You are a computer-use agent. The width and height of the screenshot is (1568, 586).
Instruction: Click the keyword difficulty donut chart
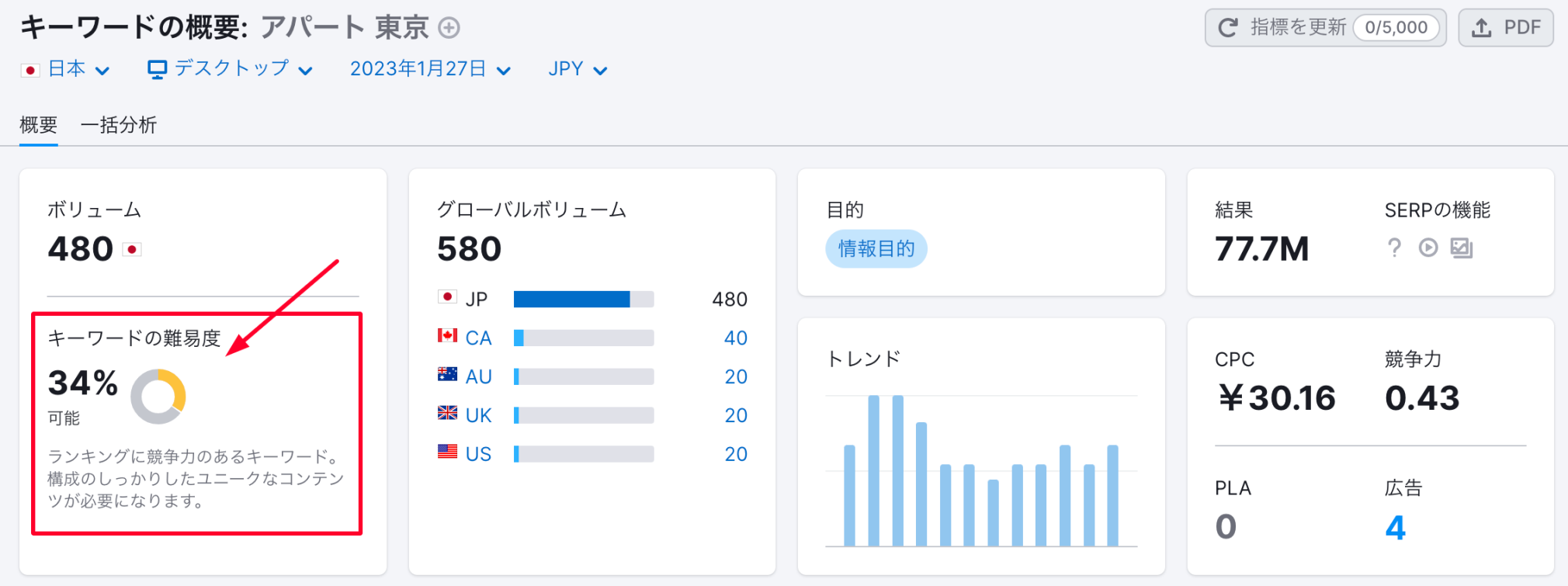pos(158,397)
